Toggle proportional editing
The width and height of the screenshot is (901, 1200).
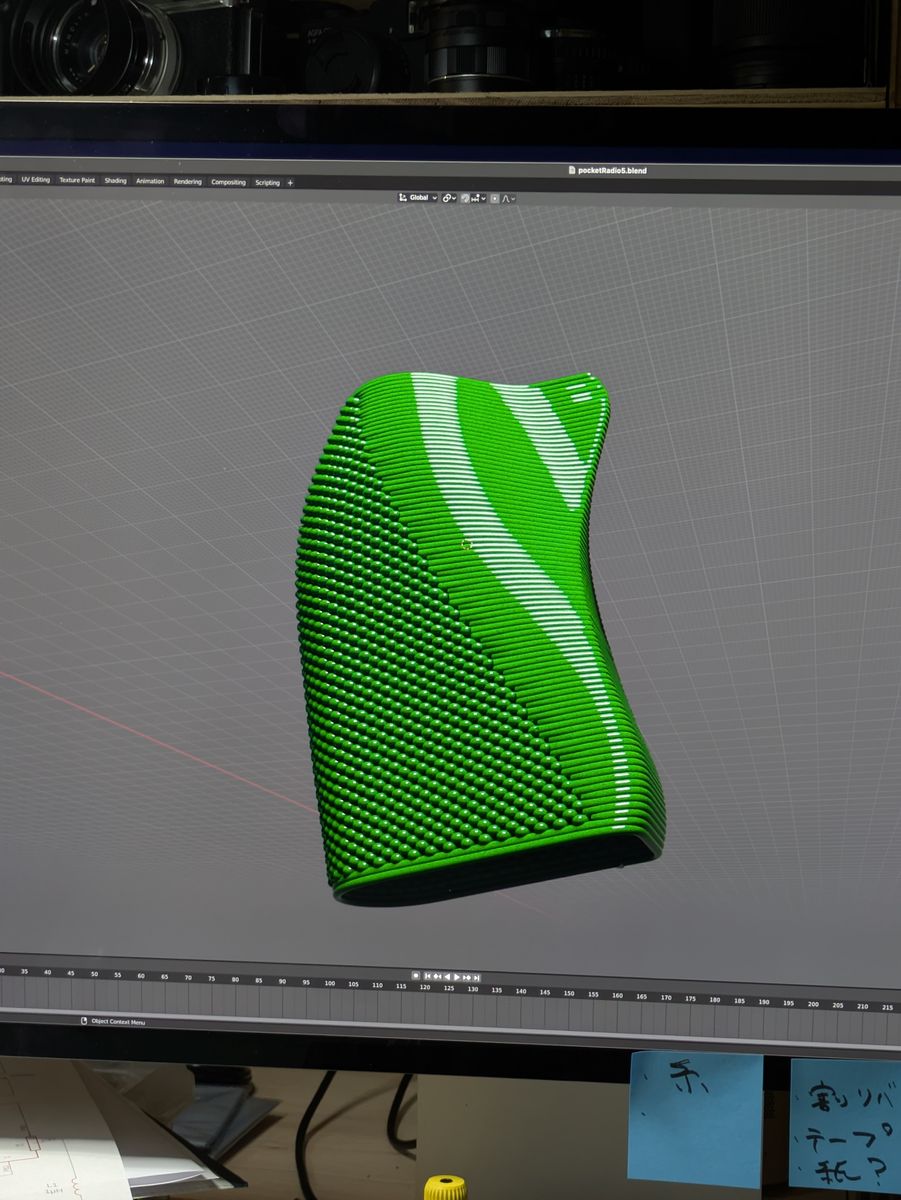(495, 198)
